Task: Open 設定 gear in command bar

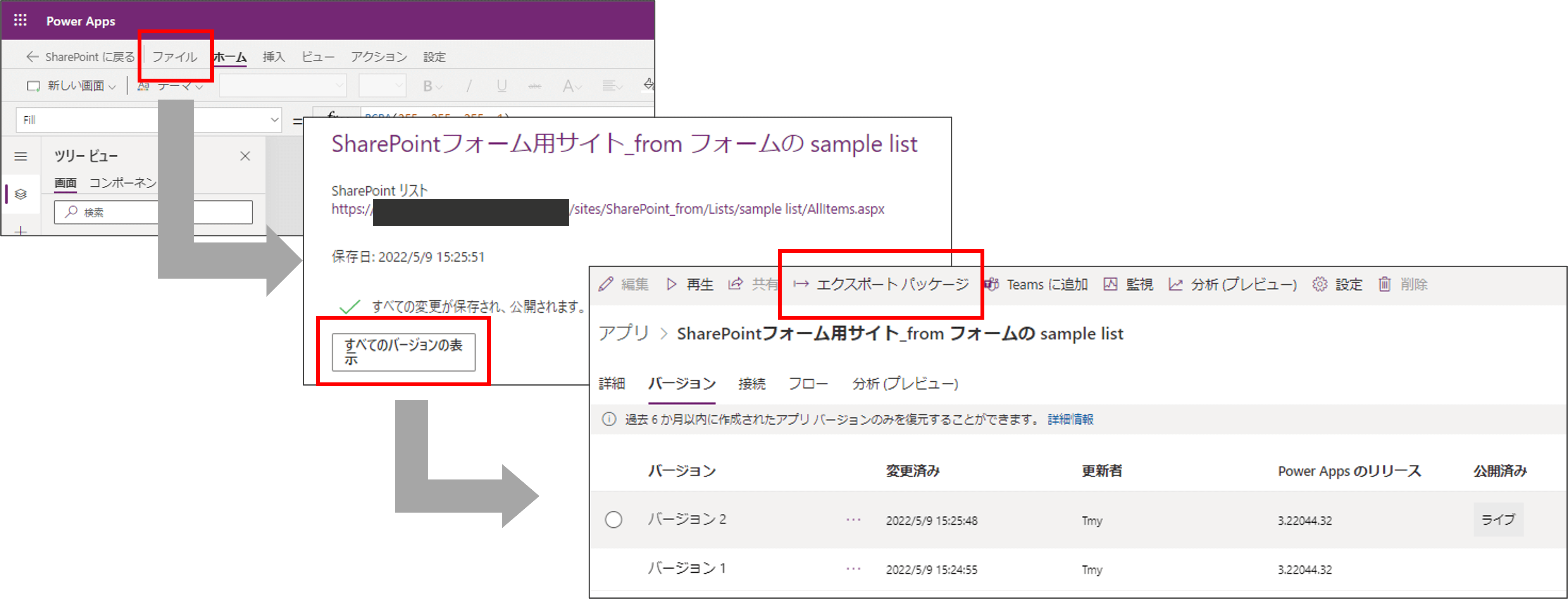Action: (1337, 284)
